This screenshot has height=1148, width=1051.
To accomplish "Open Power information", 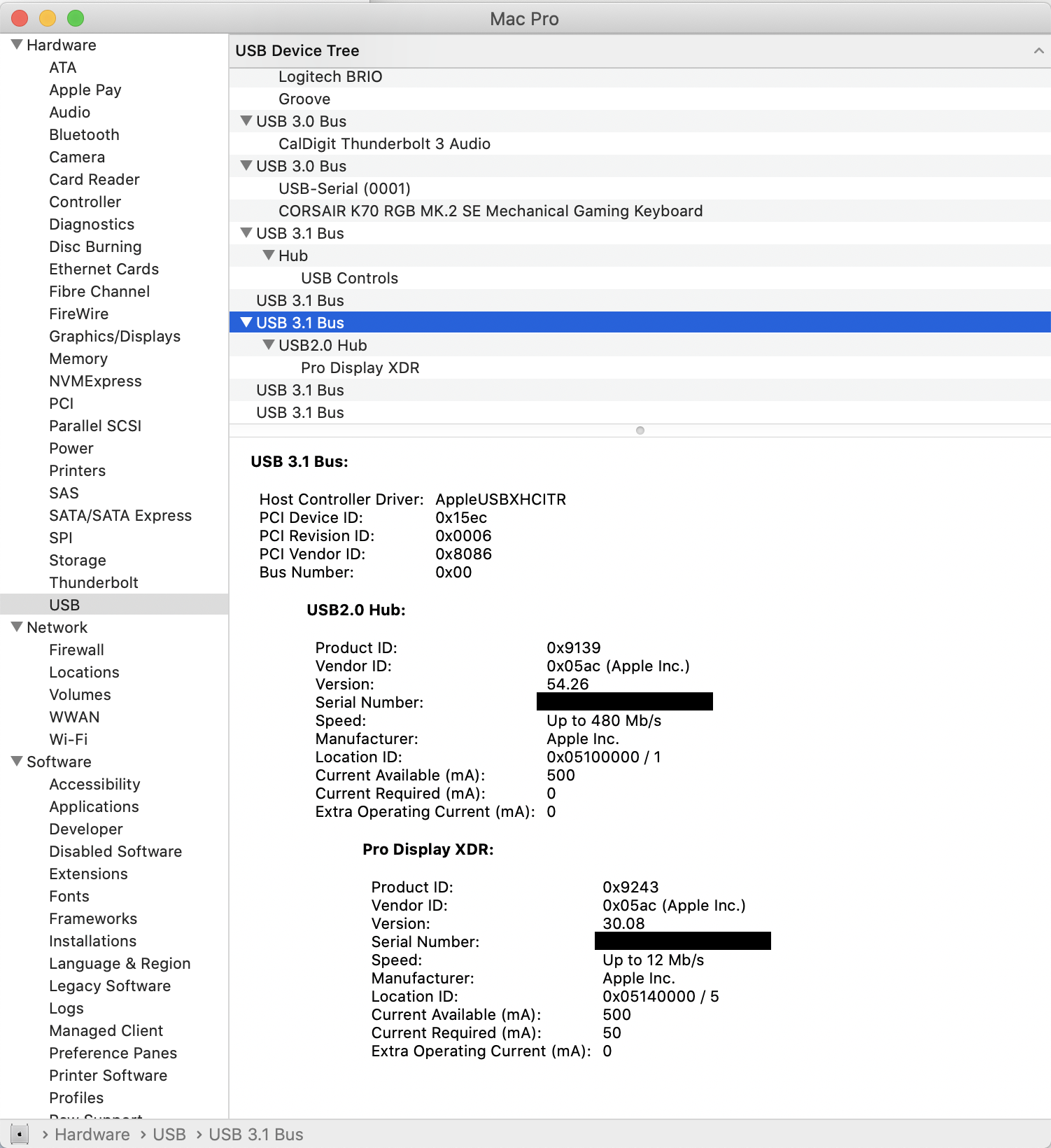I will point(71,449).
